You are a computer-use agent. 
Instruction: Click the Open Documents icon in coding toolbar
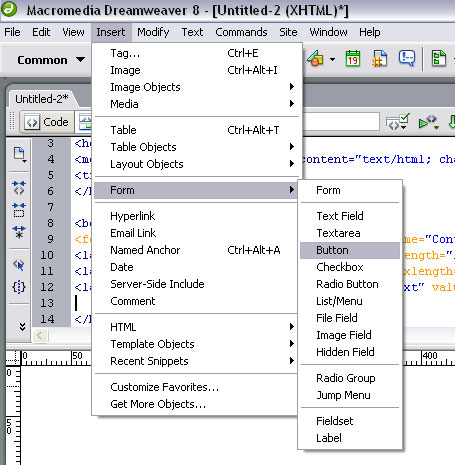click(19, 155)
